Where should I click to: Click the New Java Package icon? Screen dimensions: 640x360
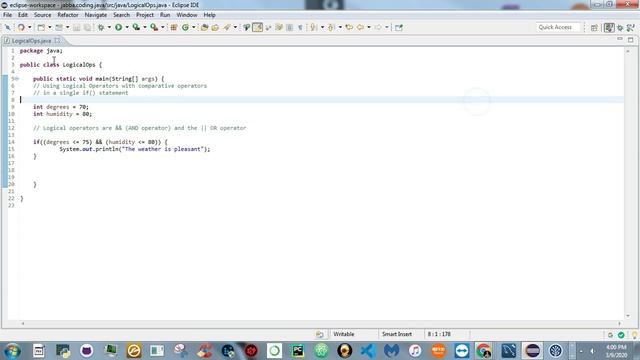pos(173,27)
